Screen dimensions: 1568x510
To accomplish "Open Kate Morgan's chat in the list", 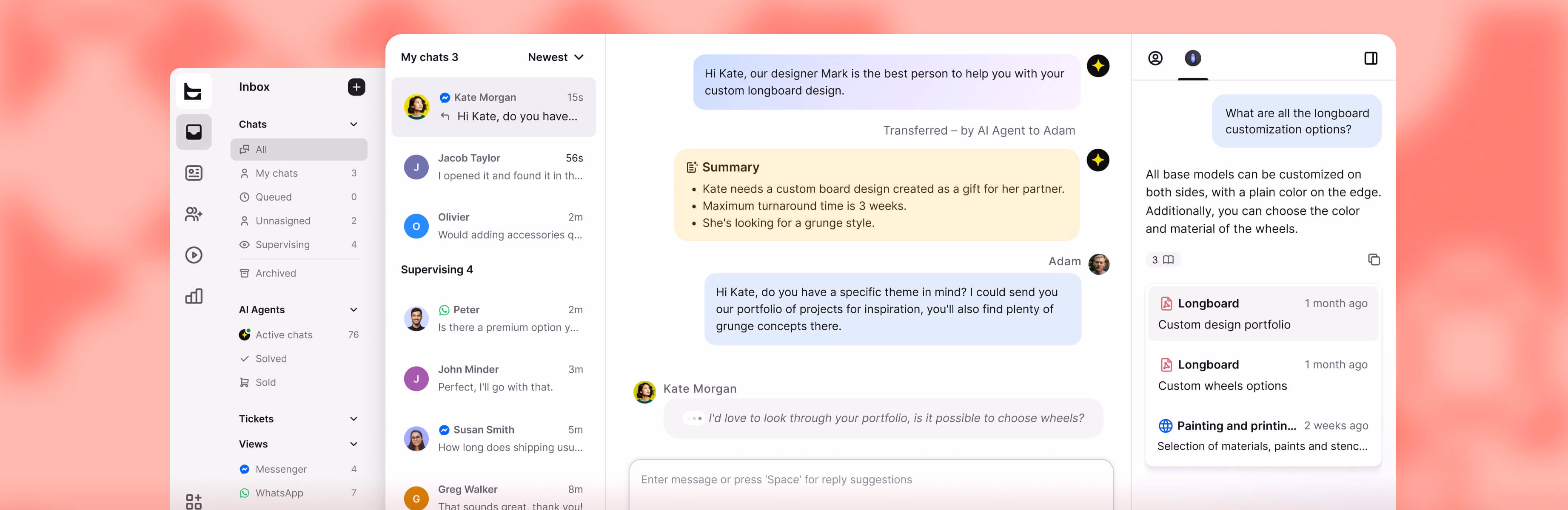I will point(493,107).
